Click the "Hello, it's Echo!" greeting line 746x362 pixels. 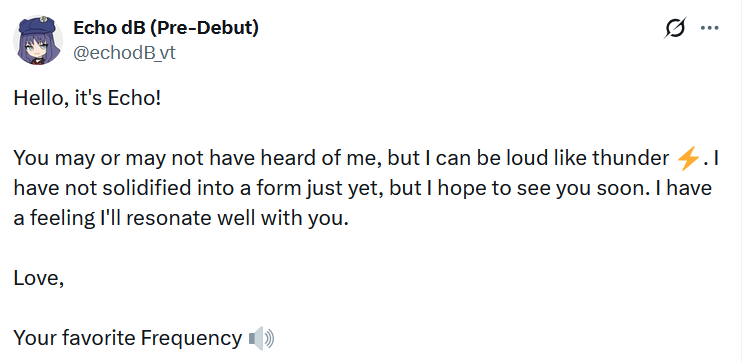coord(88,98)
